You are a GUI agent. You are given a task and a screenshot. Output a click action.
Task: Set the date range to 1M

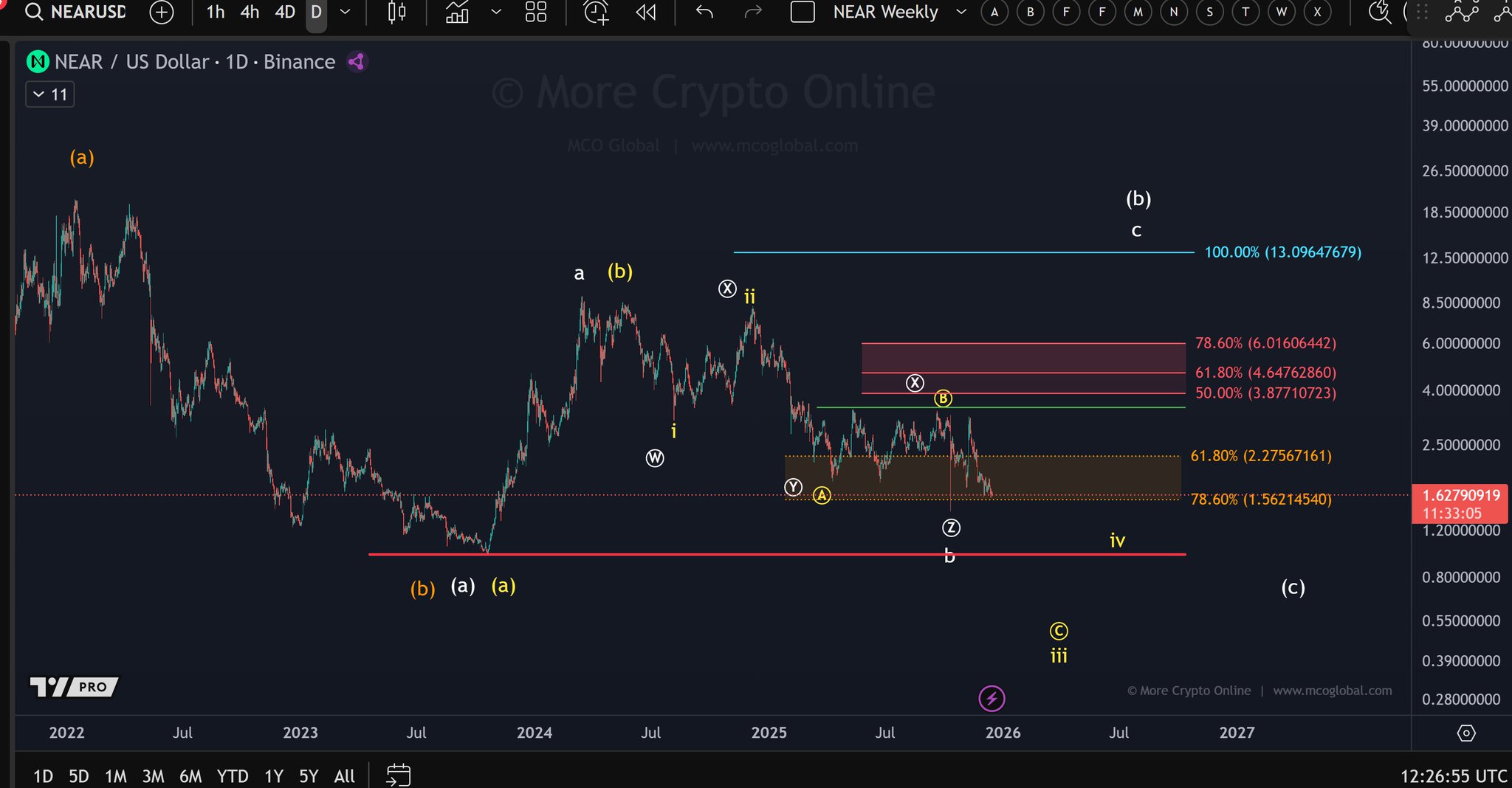pyautogui.click(x=116, y=776)
